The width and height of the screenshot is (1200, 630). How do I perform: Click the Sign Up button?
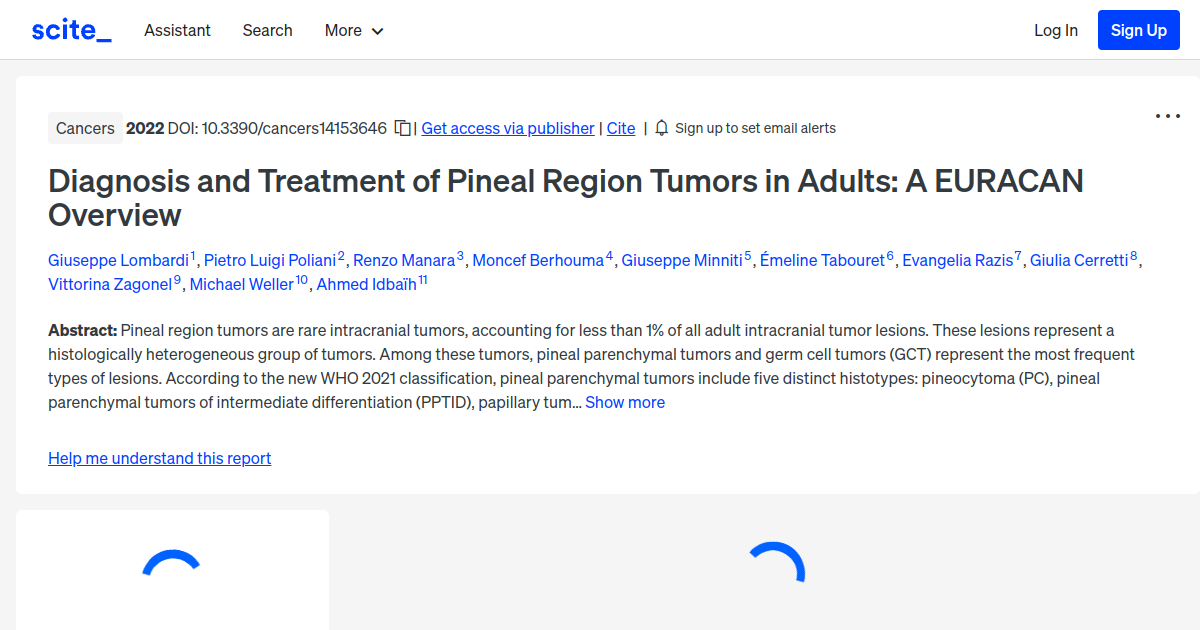(1138, 29)
